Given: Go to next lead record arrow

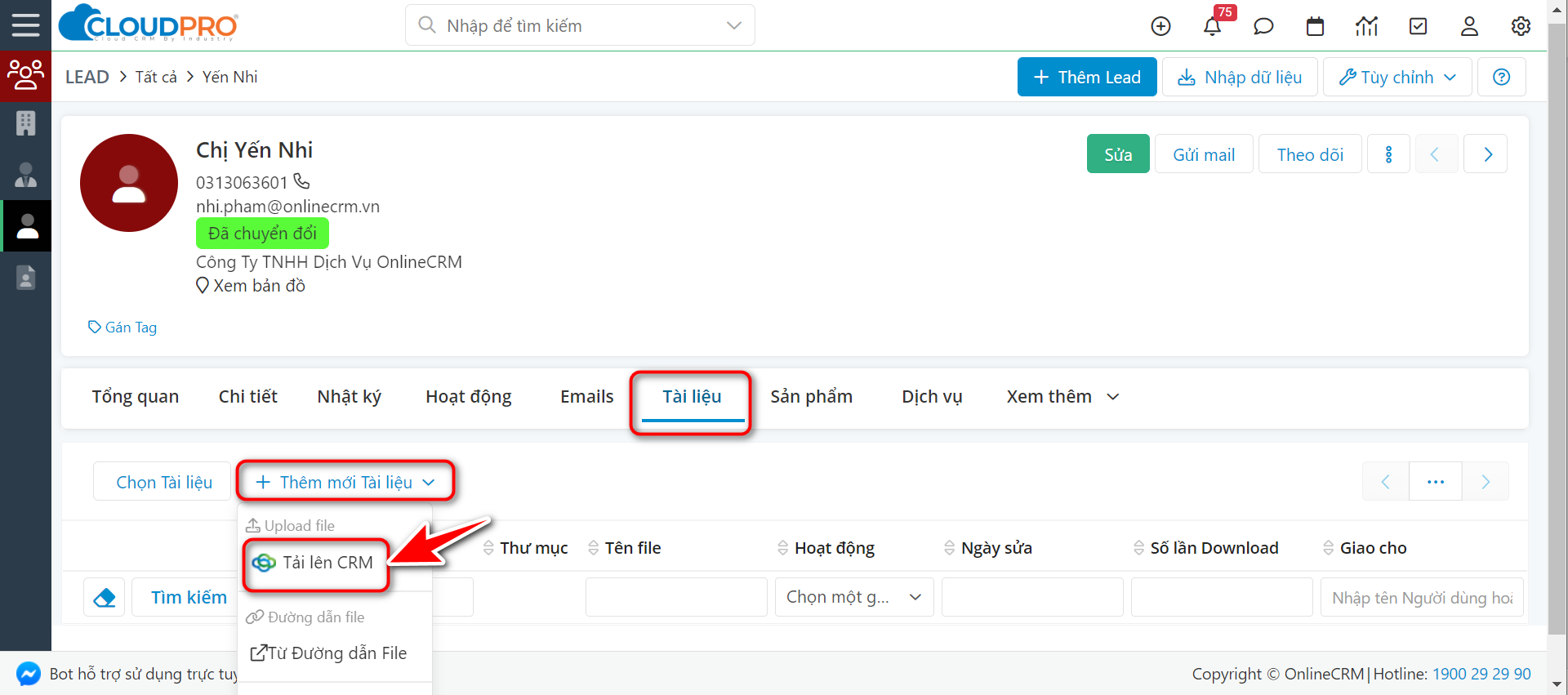Looking at the screenshot, I should click(1486, 154).
